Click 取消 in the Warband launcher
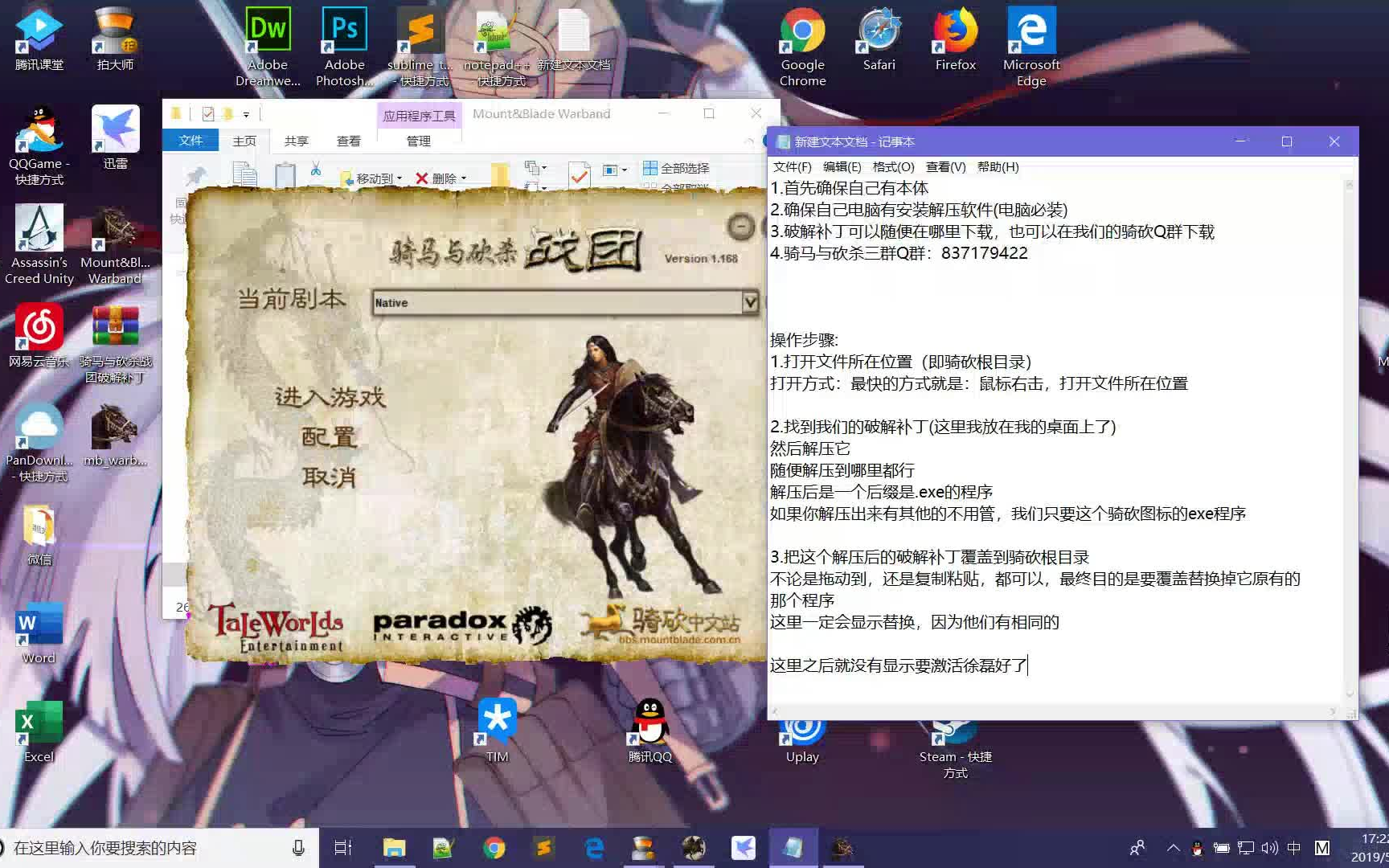This screenshot has width=1389, height=868. tap(329, 477)
